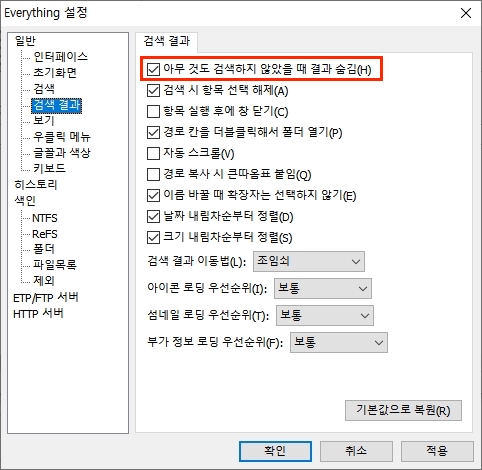Open '파일목록' index settings
The image size is (482, 470).
(x=55, y=265)
